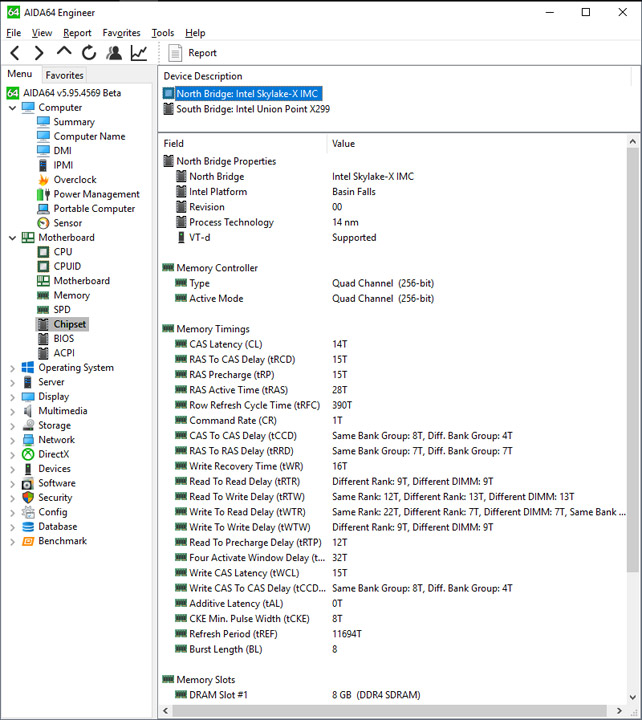Collapse the Computer branch
The height and width of the screenshot is (720, 642).
coord(12,108)
